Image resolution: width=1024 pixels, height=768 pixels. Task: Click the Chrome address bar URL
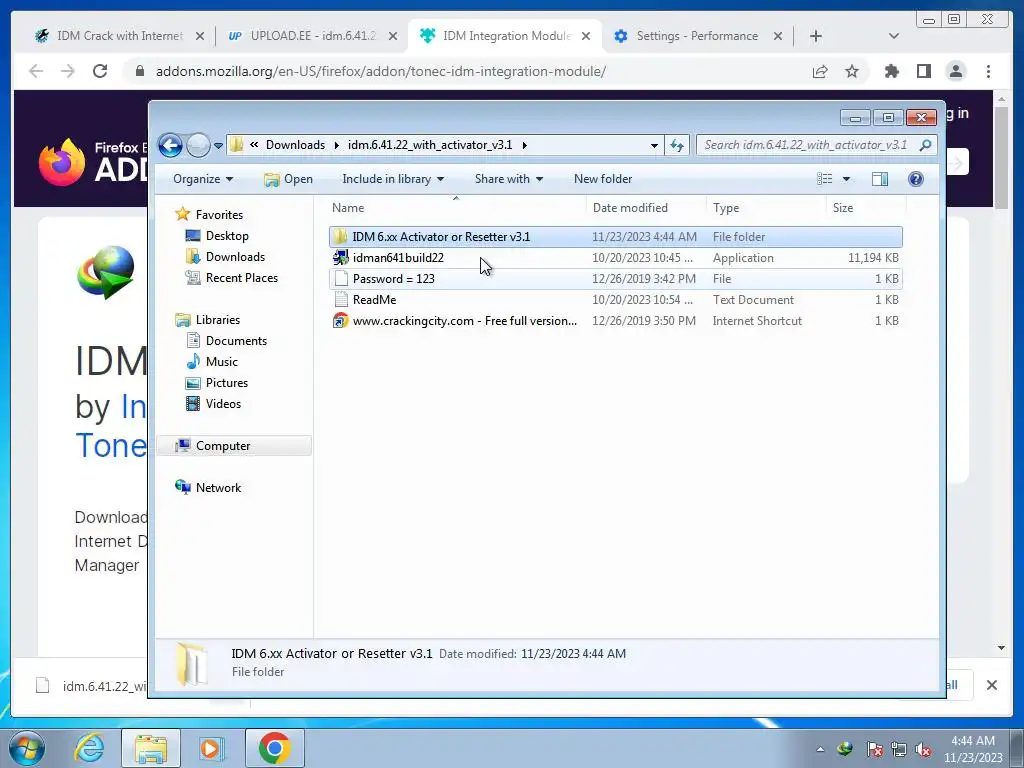[x=381, y=71]
